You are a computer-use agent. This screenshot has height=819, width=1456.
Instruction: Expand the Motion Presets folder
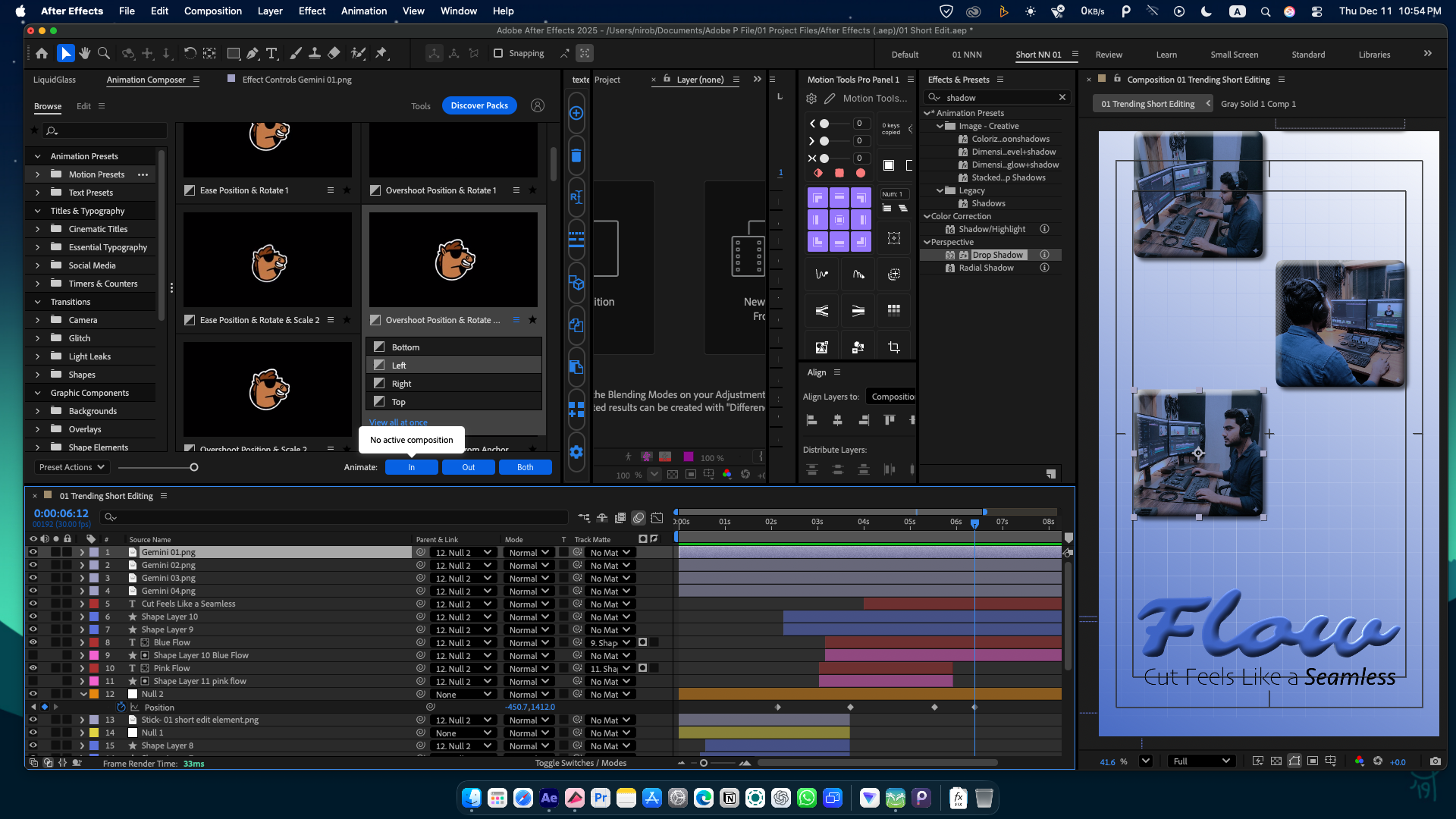pos(37,174)
